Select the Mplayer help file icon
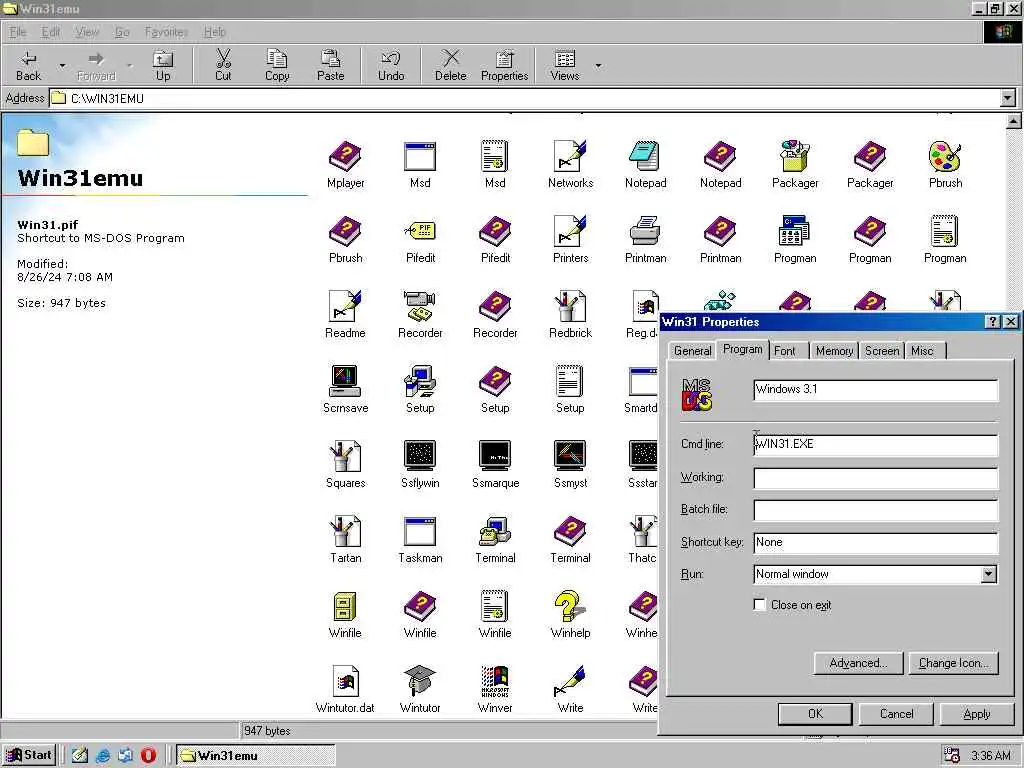Screen dimensions: 1024x768 345,157
